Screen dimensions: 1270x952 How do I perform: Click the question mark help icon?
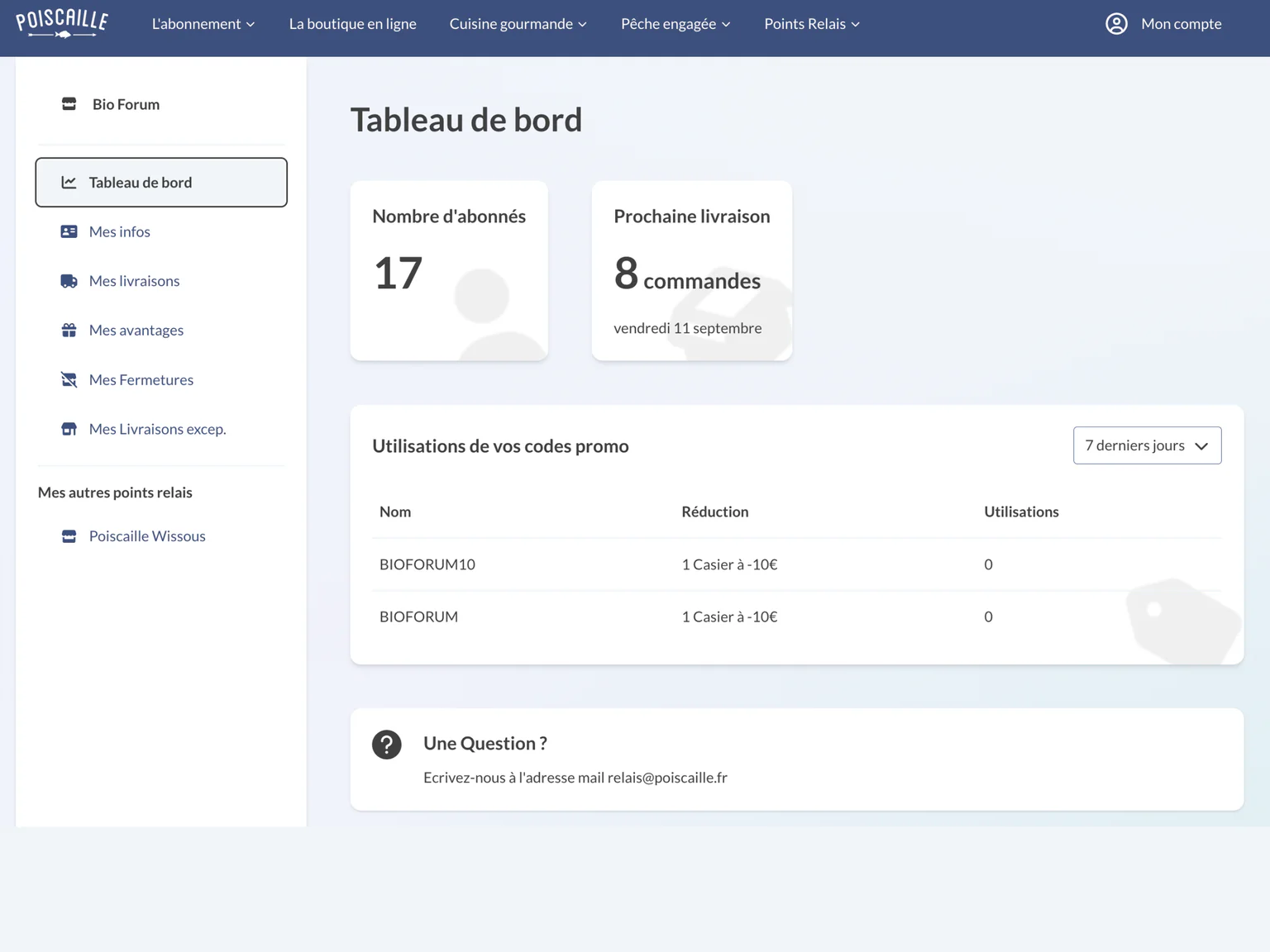pos(387,745)
